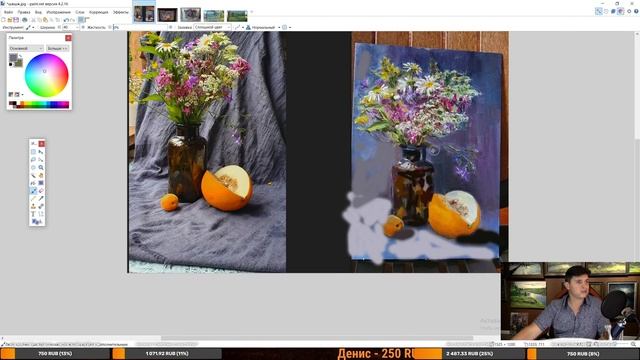This screenshot has width=640, height=360.
Task: Open the blend mode 'Нормальный' dropdown
Action: [263, 27]
